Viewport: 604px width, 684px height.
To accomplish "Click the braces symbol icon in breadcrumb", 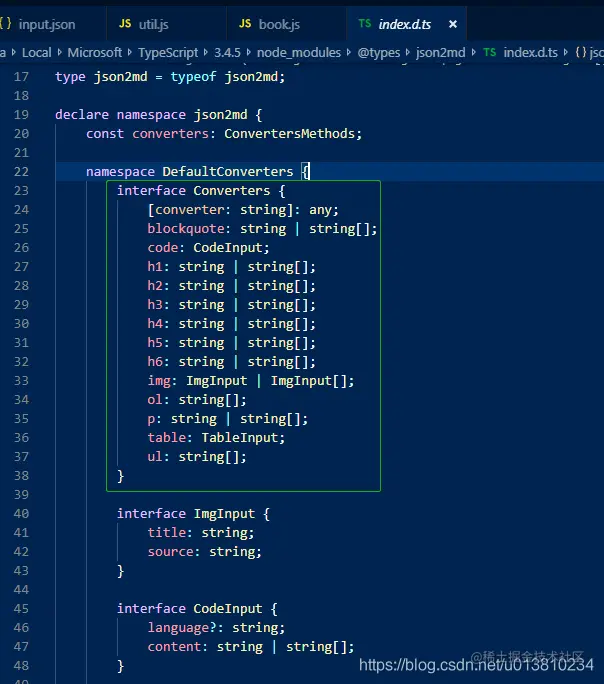I will pyautogui.click(x=581, y=53).
